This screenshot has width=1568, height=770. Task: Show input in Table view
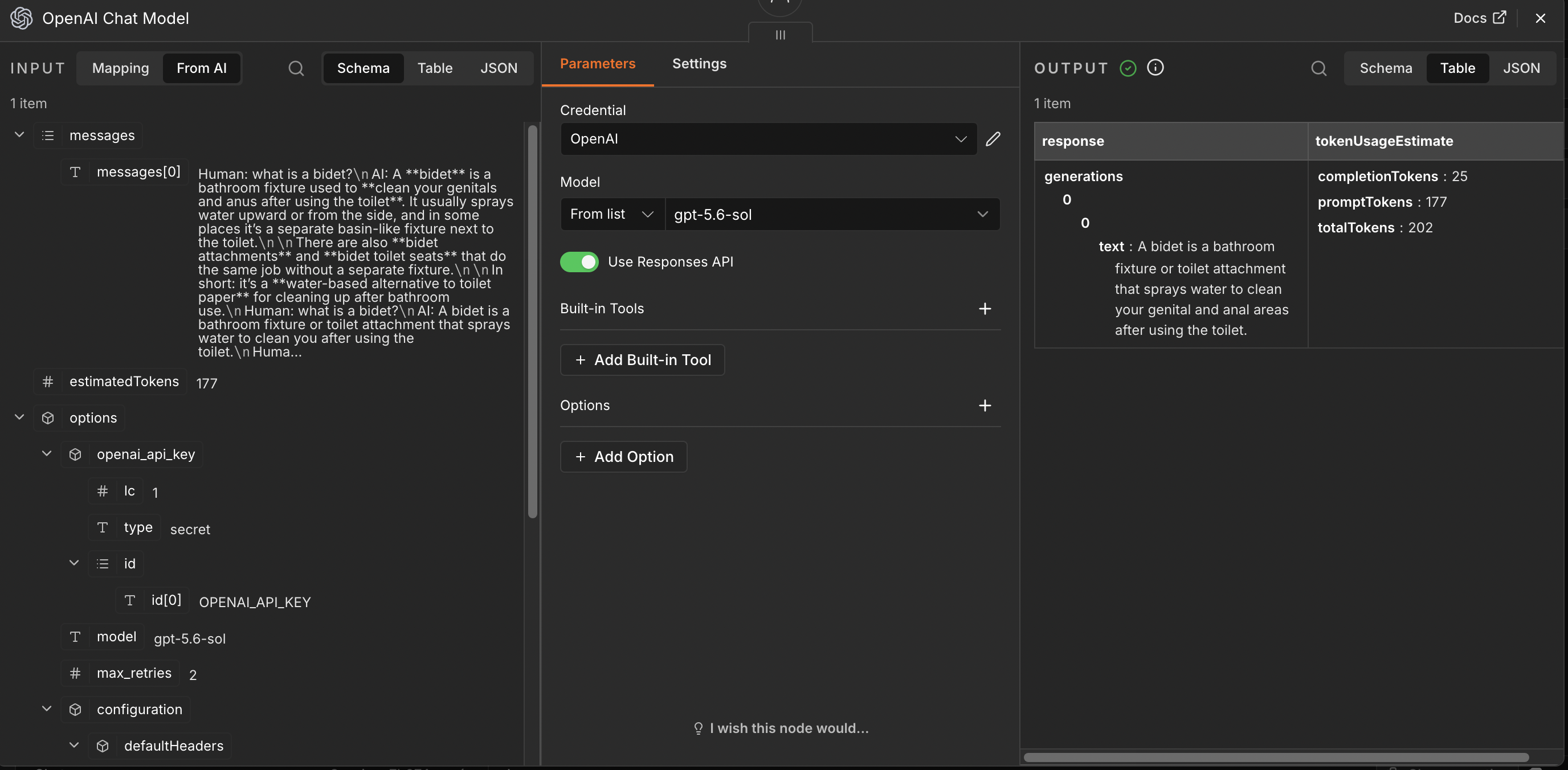point(435,68)
